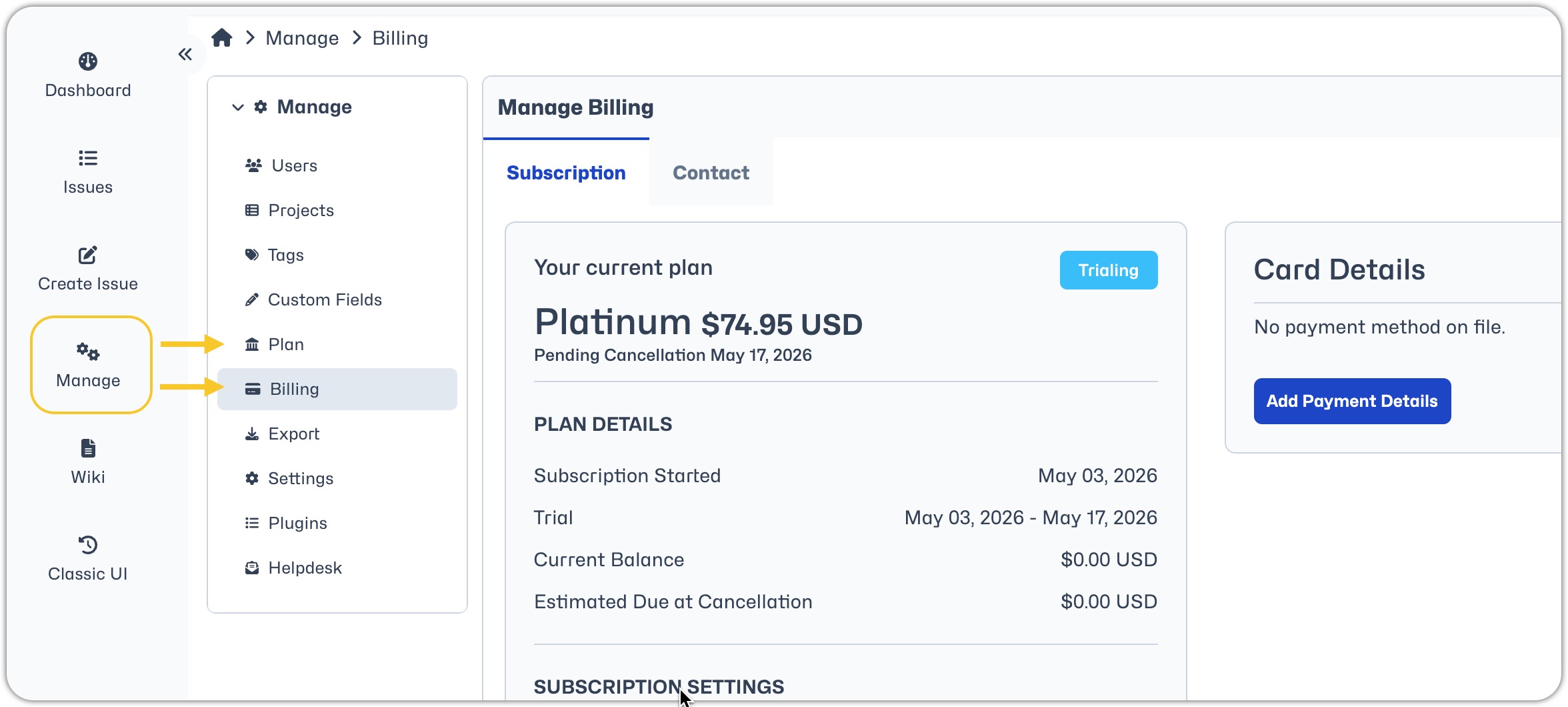Viewport: 1568px width, 707px height.
Task: Collapse the Manage section chevron
Action: (238, 107)
